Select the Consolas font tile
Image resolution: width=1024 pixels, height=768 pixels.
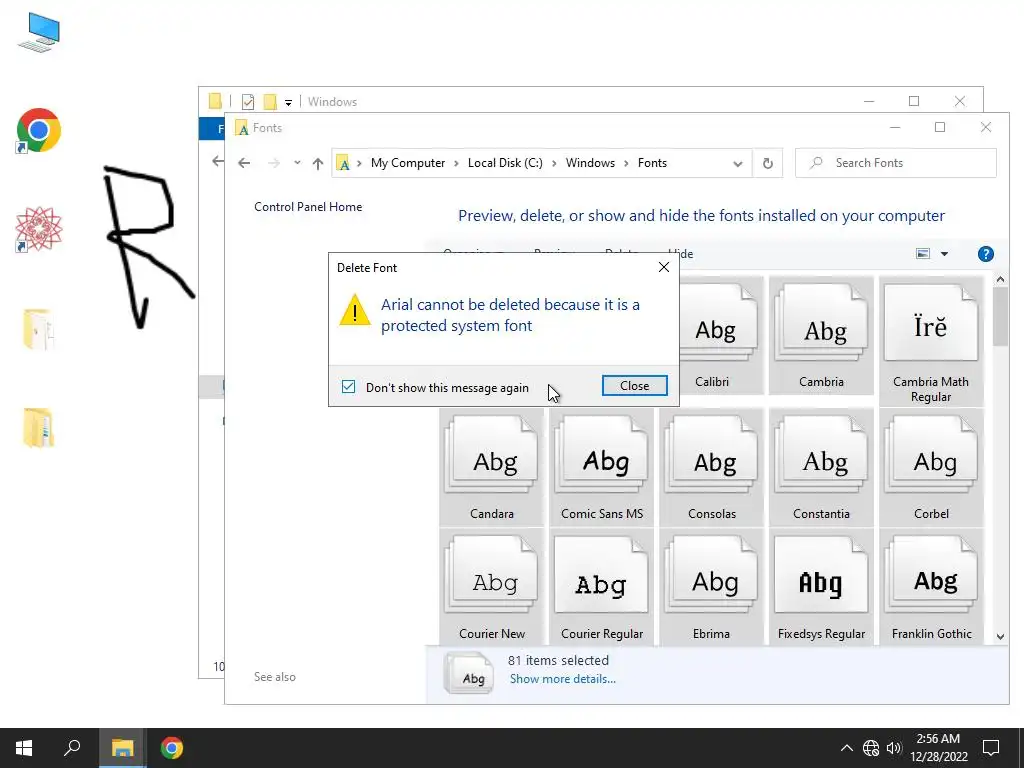pos(712,468)
